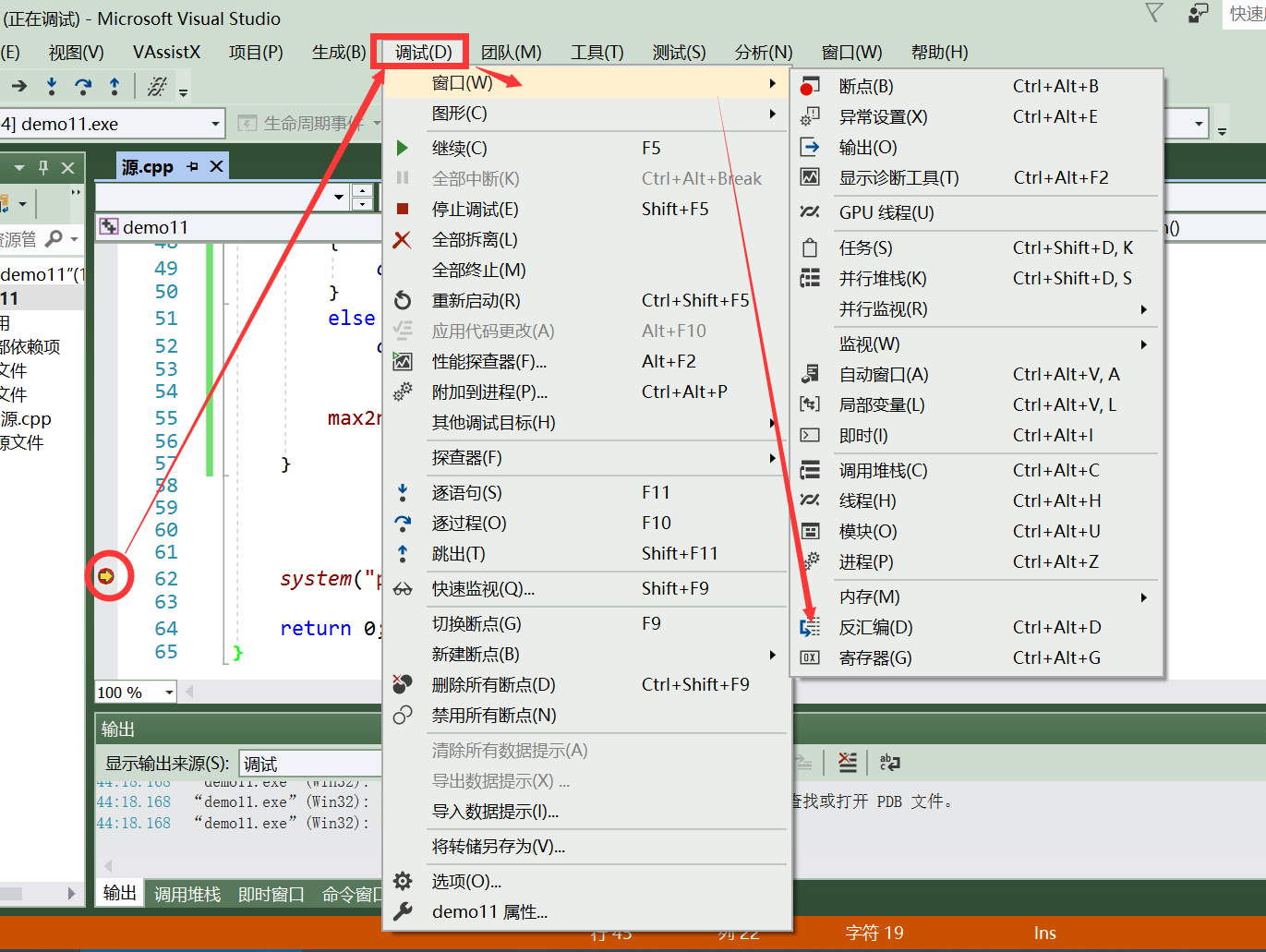This screenshot has width=1266, height=952.
Task: Click Step Into arrow in debug toolbar
Action: pos(52,87)
